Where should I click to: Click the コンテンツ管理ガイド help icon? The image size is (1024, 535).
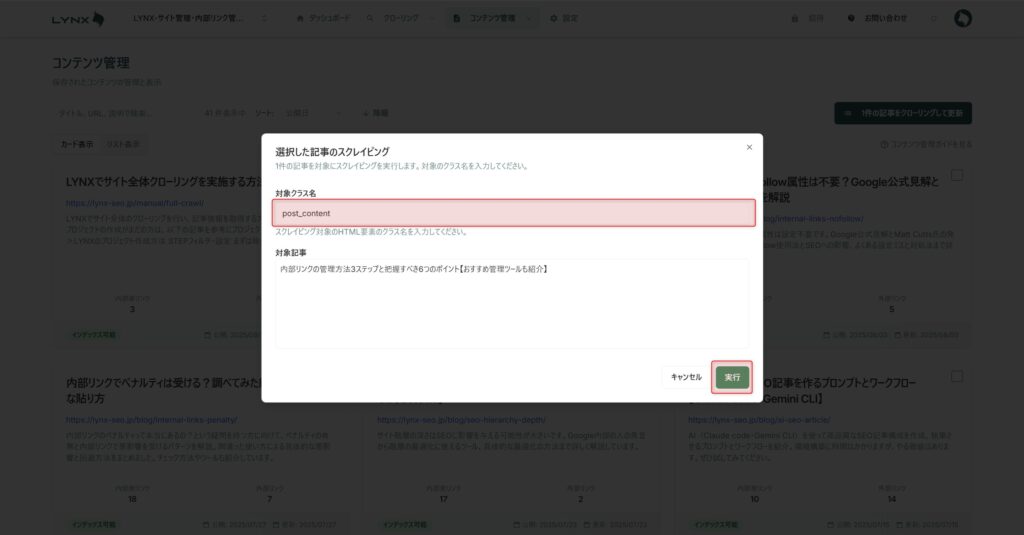coord(884,144)
